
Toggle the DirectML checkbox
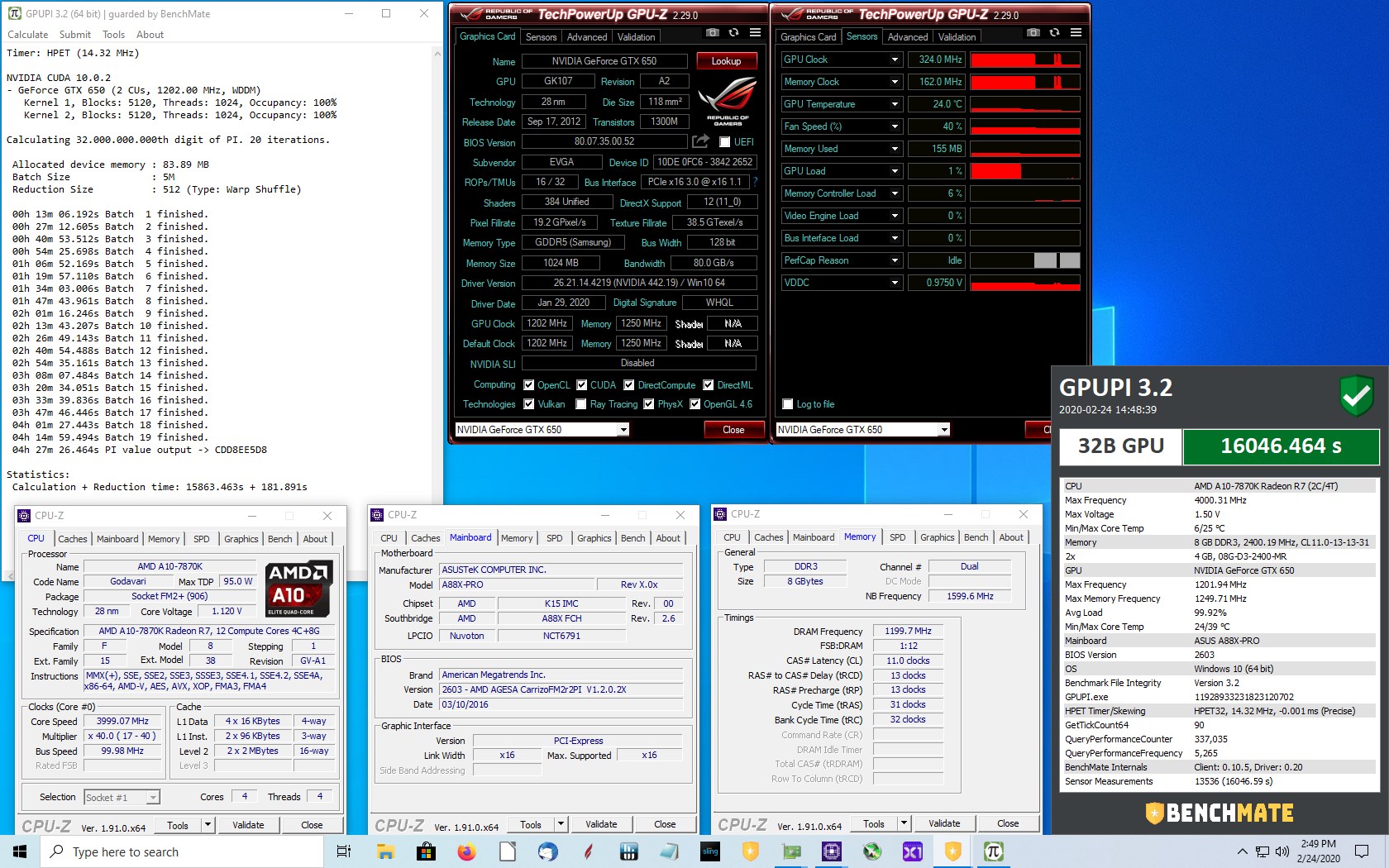pyautogui.click(x=709, y=385)
